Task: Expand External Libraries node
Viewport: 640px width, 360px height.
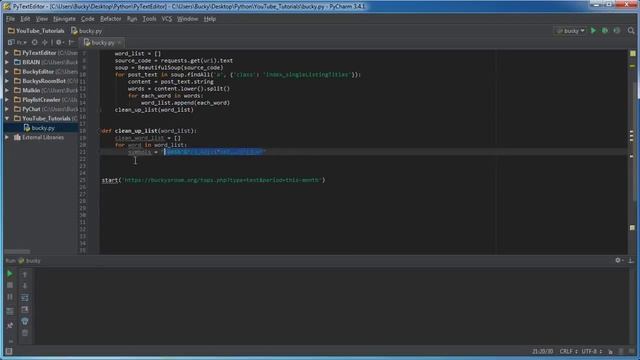Action: (x=7, y=138)
